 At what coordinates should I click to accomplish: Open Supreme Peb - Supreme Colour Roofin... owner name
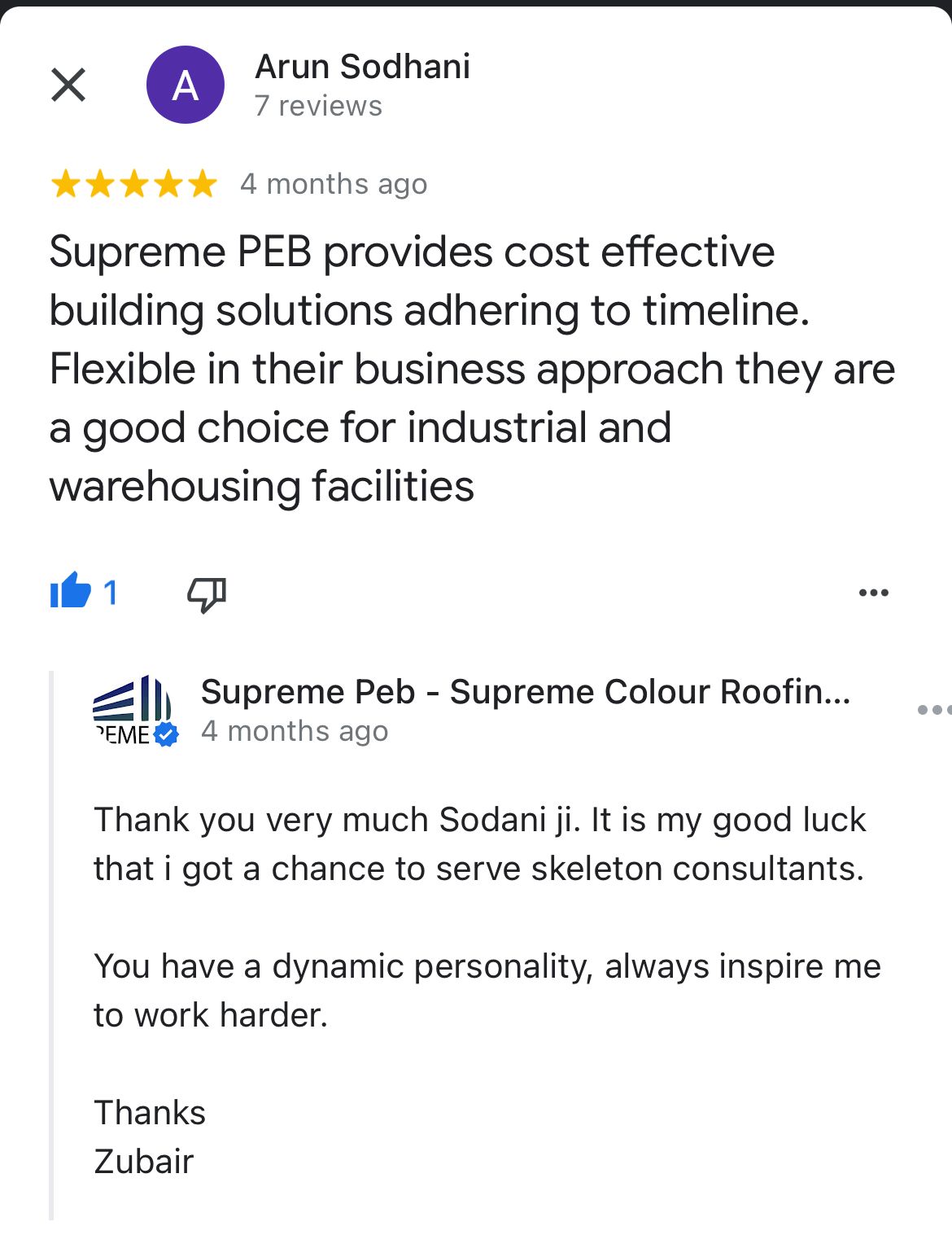click(x=526, y=692)
